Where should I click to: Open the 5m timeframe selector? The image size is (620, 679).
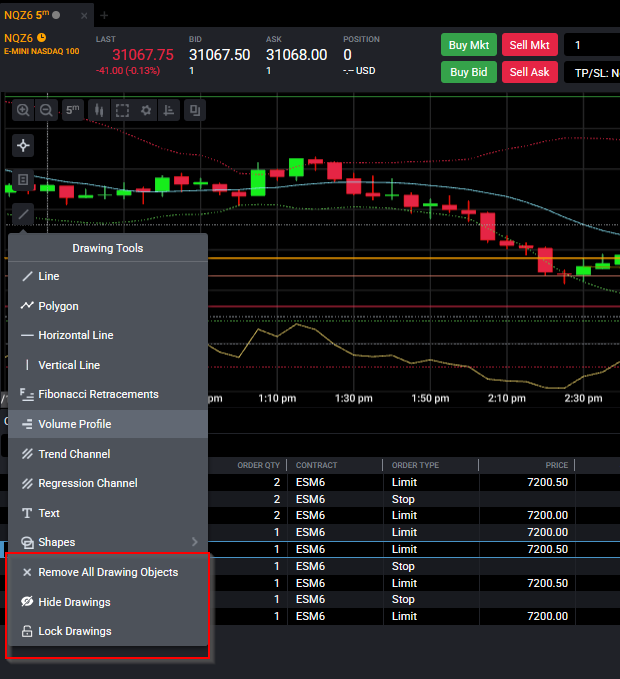coord(72,110)
